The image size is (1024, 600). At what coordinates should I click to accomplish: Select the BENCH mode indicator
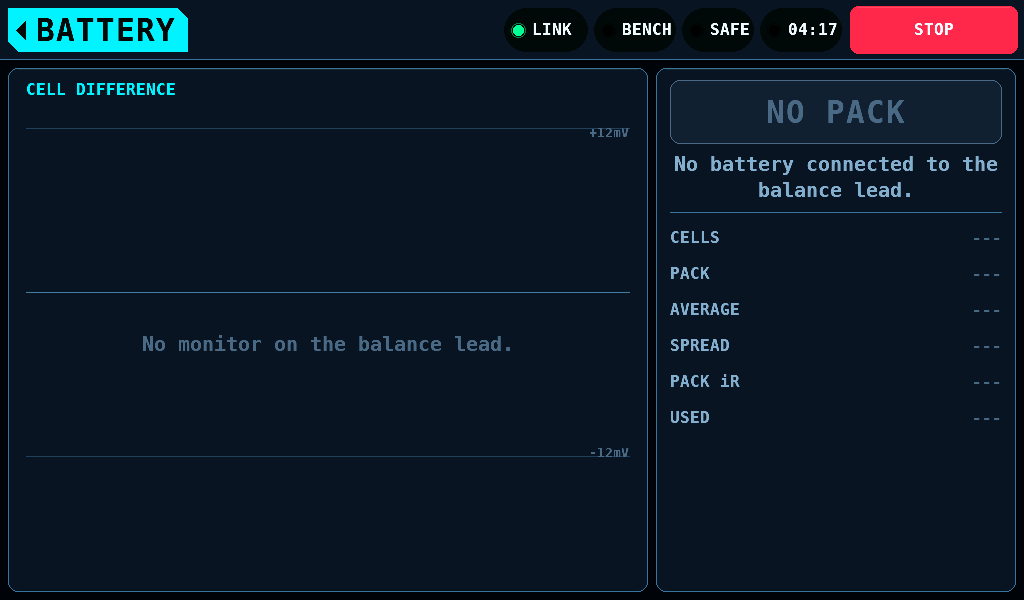pyautogui.click(x=635, y=30)
